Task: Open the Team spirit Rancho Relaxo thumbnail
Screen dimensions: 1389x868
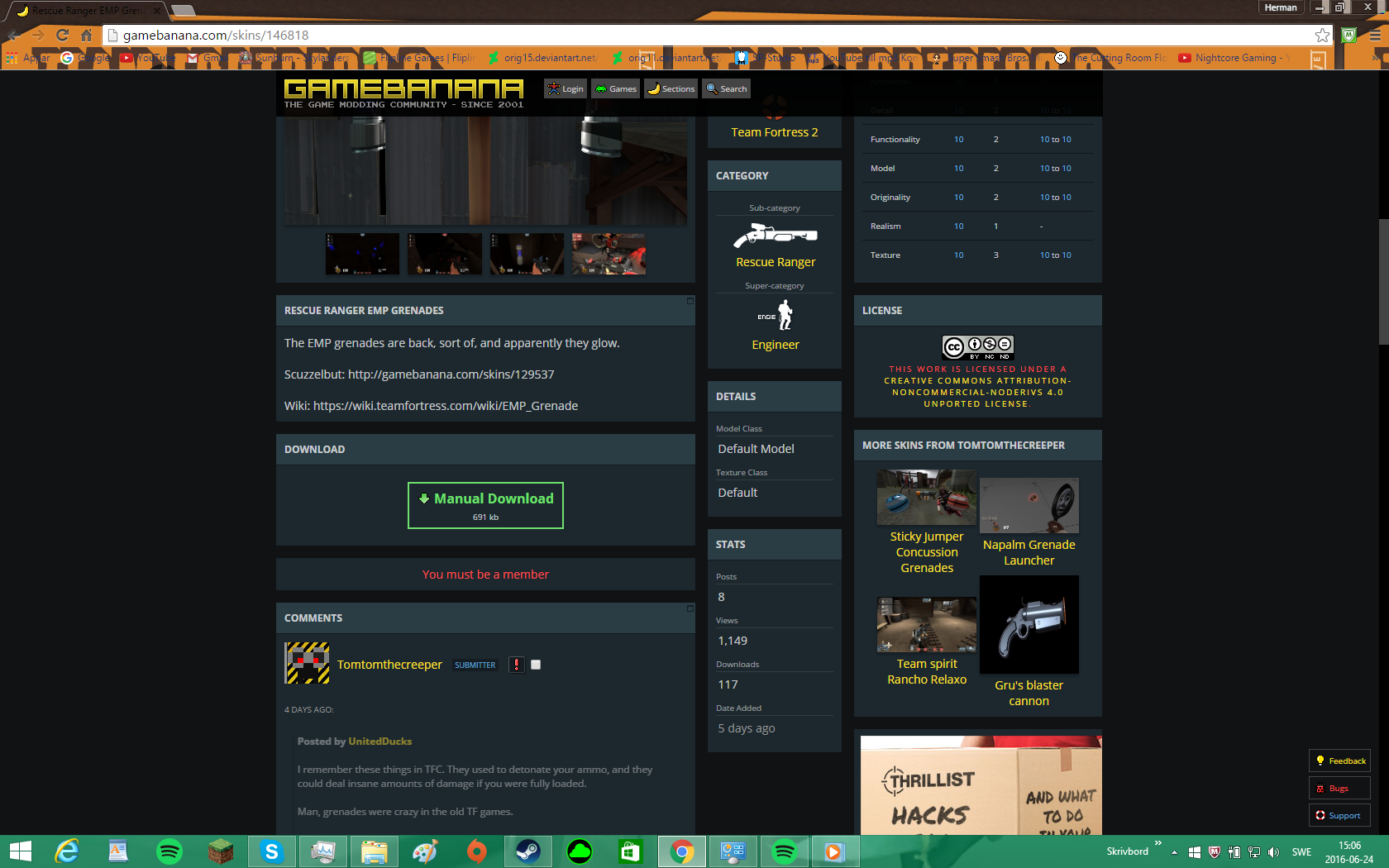Action: tap(927, 625)
